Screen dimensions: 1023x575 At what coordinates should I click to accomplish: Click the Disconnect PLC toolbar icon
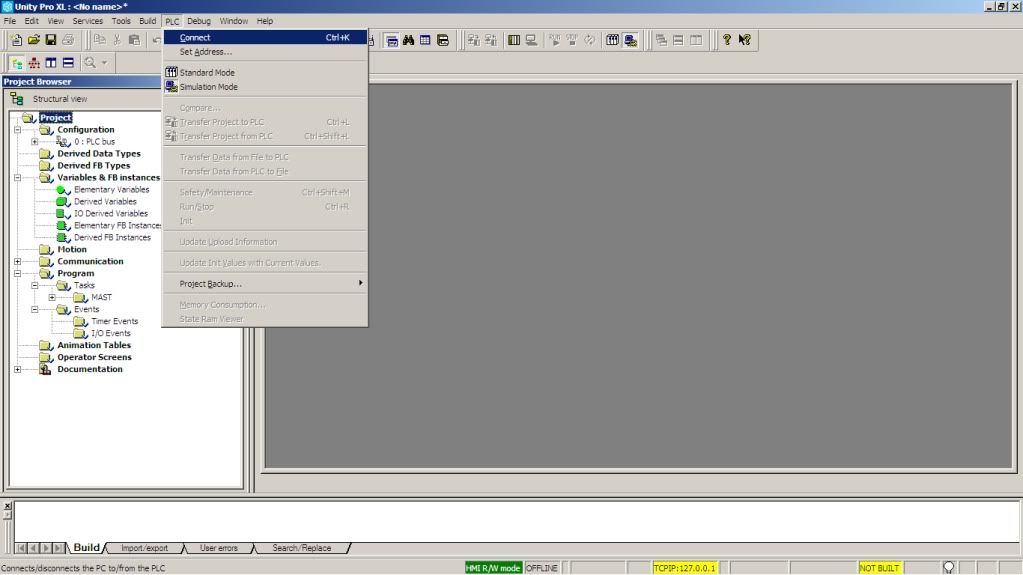(x=531, y=40)
